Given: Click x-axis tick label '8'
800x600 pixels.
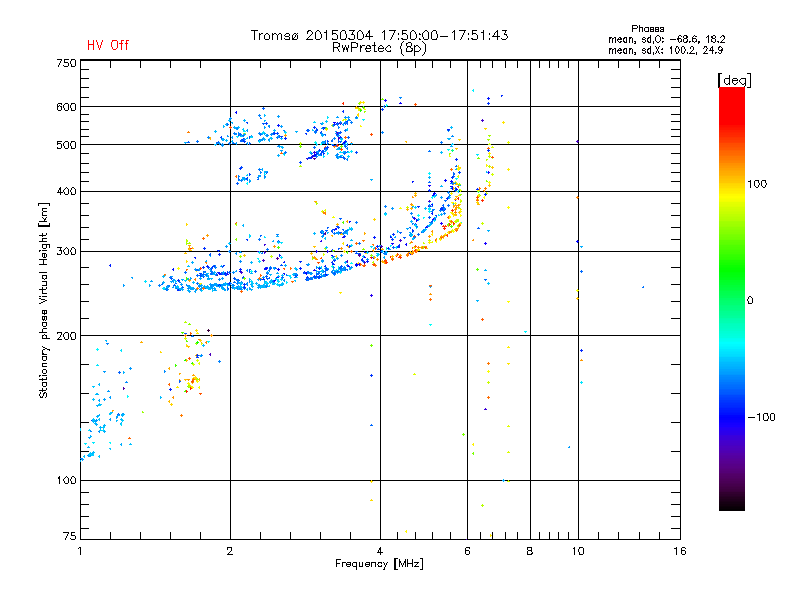Looking at the screenshot, I should click(x=530, y=551).
